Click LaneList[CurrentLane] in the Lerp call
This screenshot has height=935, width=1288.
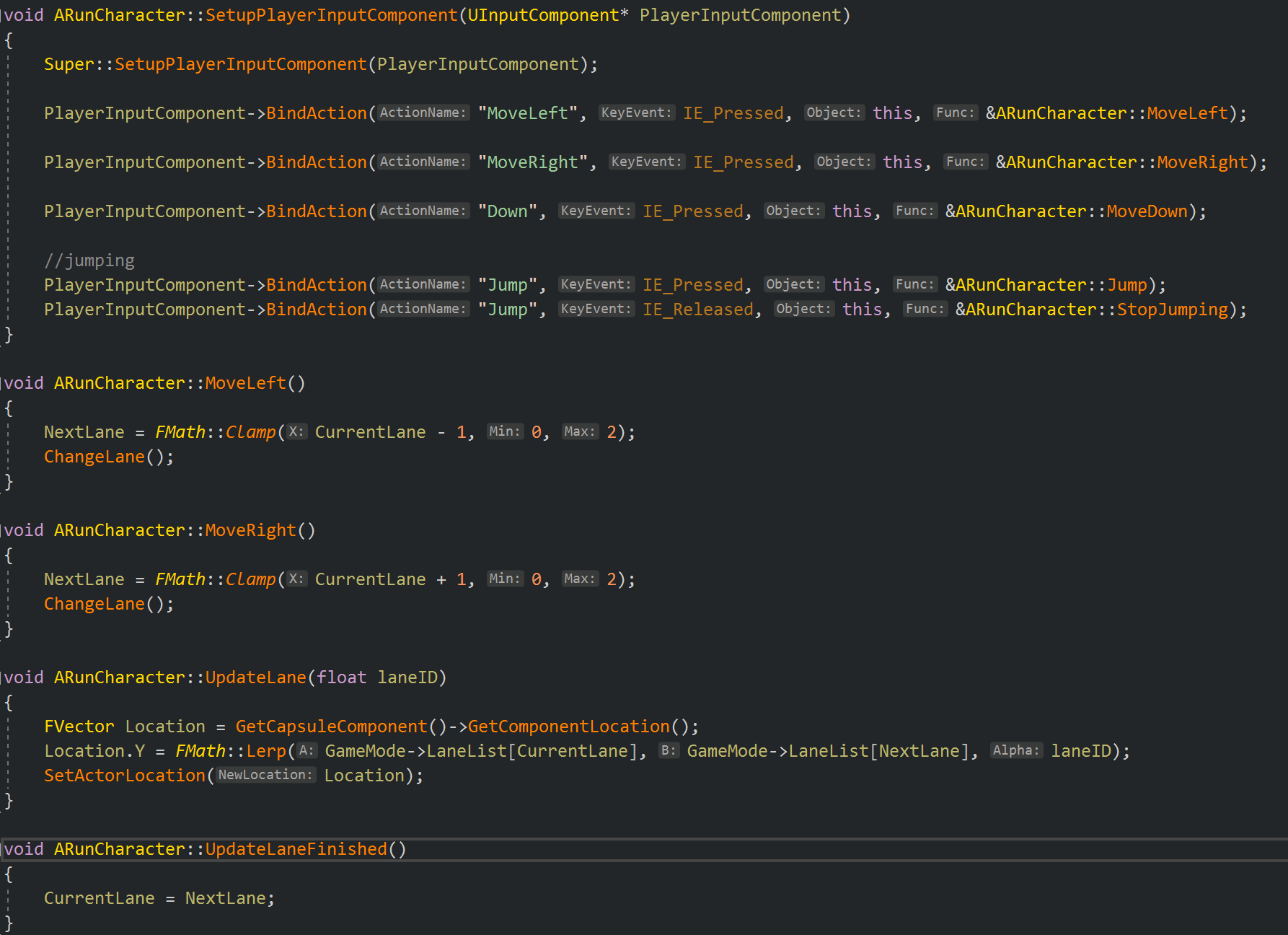tap(532, 751)
